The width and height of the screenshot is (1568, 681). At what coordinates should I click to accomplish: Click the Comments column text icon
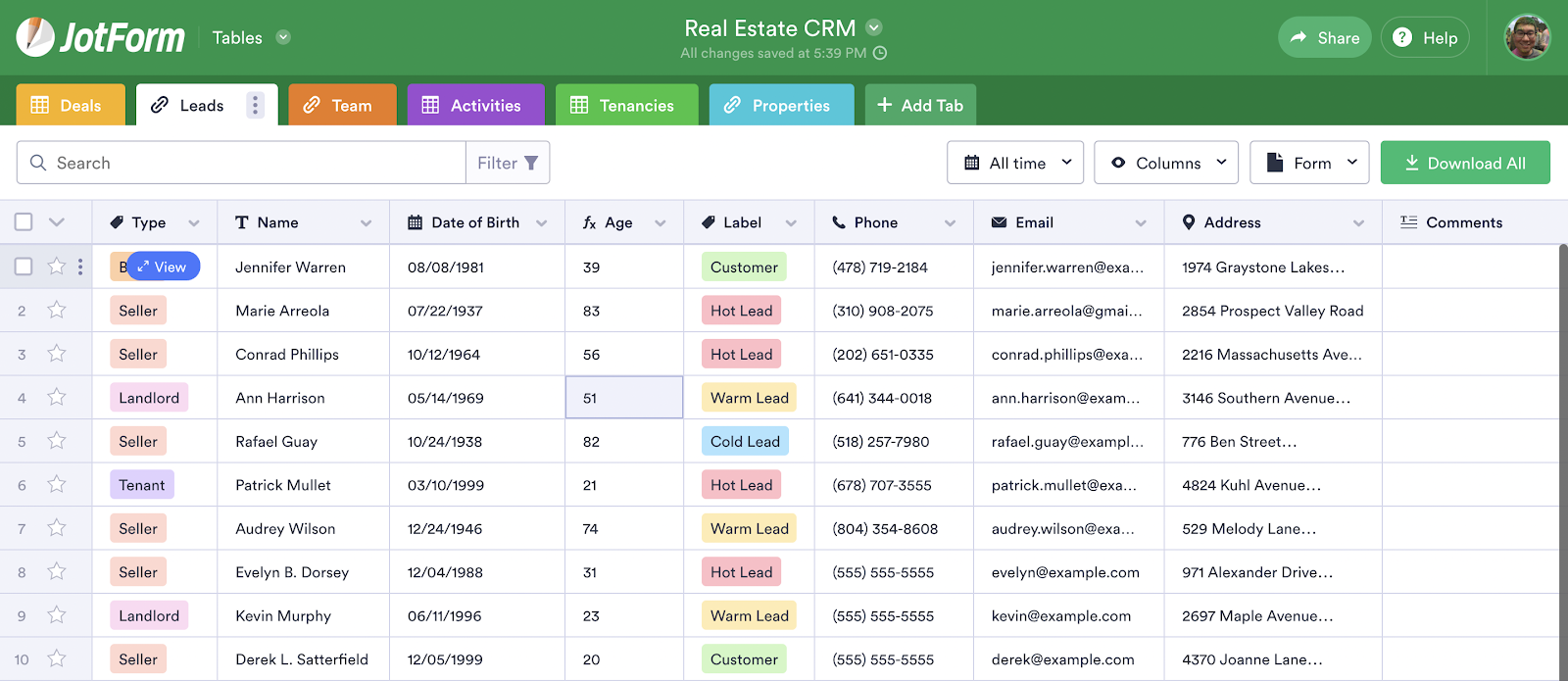[1408, 222]
